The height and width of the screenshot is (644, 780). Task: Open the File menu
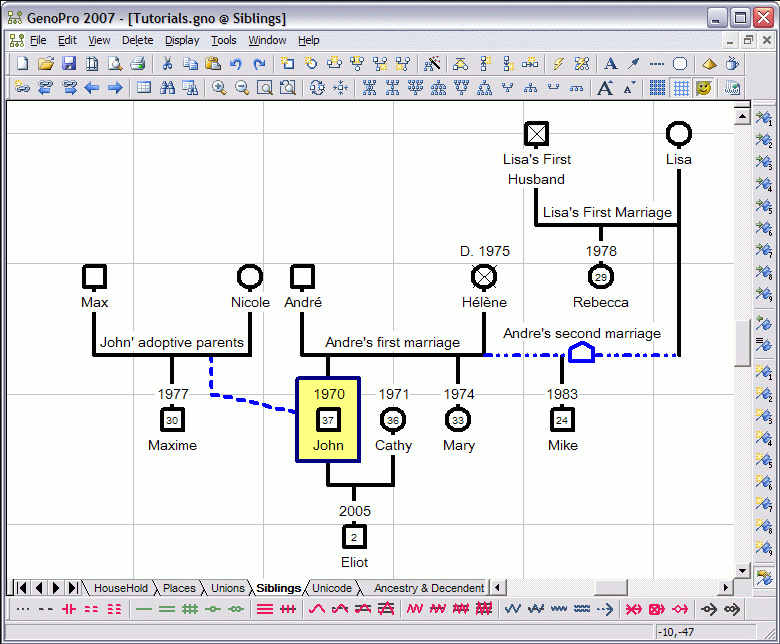pos(38,40)
